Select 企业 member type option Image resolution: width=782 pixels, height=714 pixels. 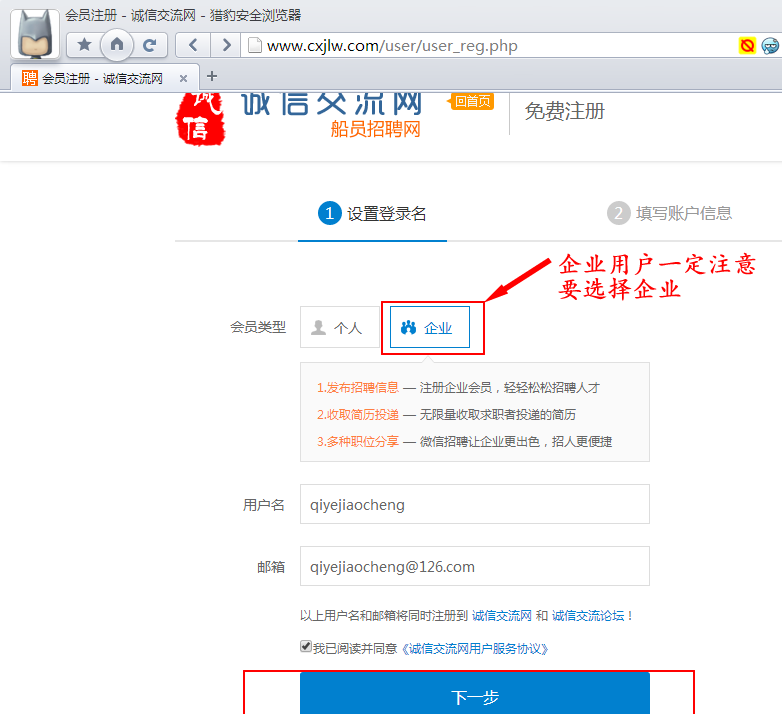tap(429, 327)
